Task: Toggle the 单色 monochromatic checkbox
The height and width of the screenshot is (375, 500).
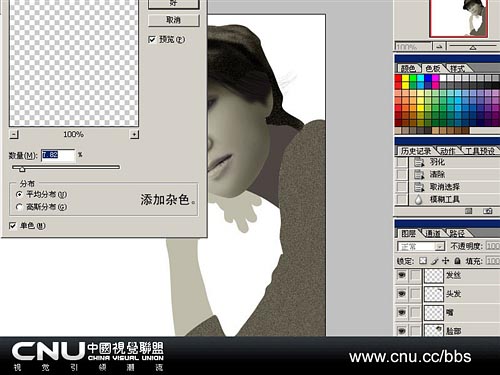Action: click(13, 226)
